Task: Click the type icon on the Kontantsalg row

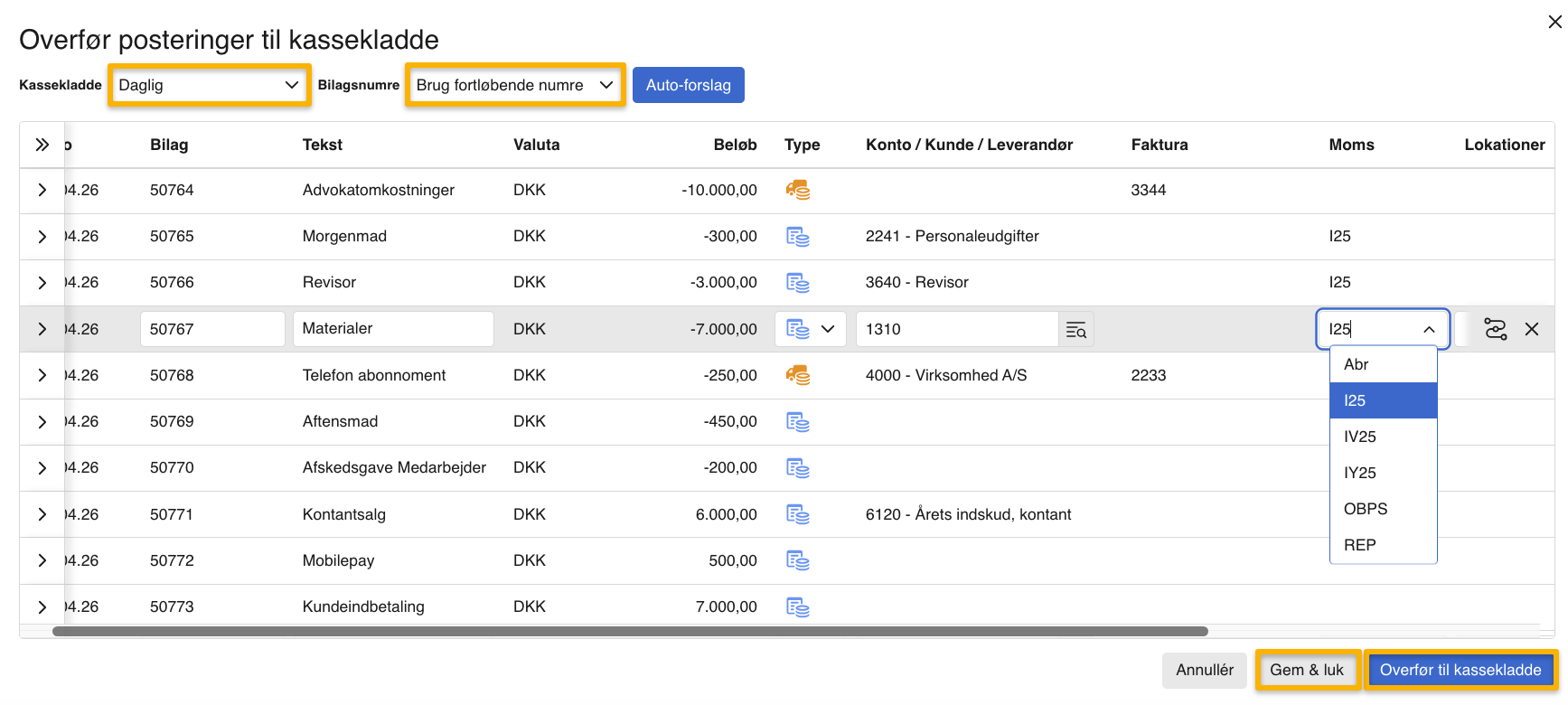Action: (x=797, y=515)
